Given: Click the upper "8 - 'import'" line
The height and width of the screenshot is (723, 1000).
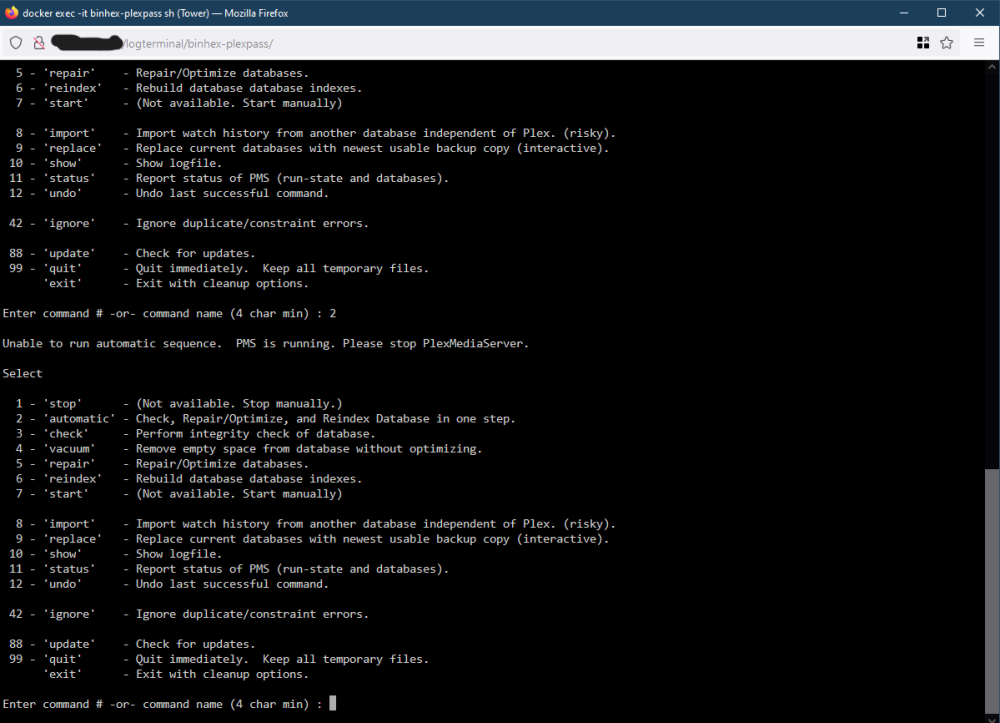Looking at the screenshot, I should [316, 133].
